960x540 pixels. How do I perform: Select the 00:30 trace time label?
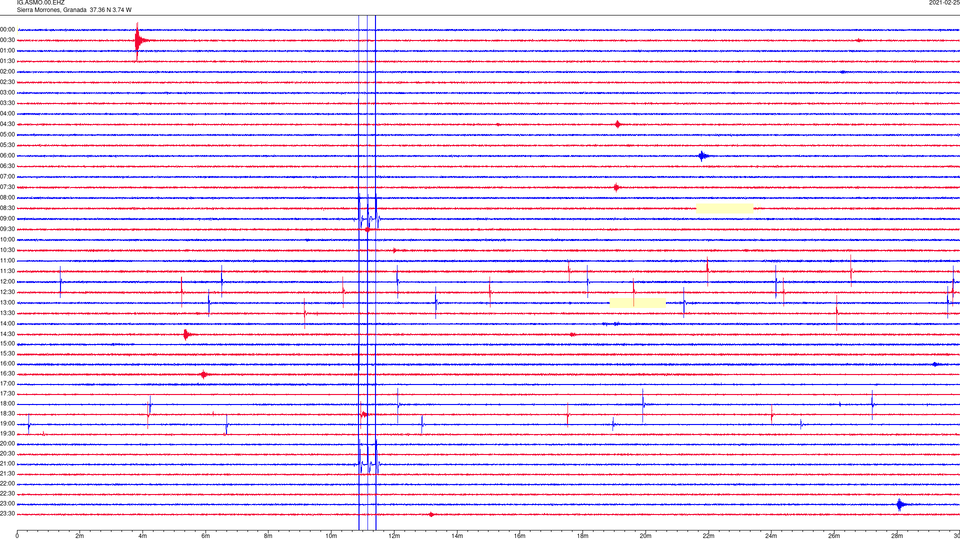point(8,40)
